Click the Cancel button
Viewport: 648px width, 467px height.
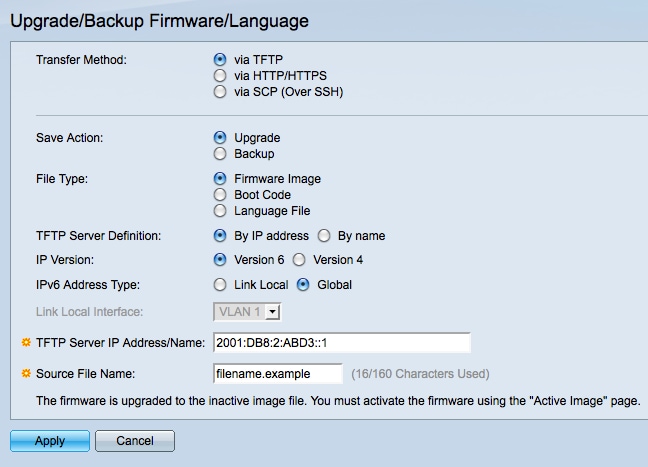tap(135, 441)
